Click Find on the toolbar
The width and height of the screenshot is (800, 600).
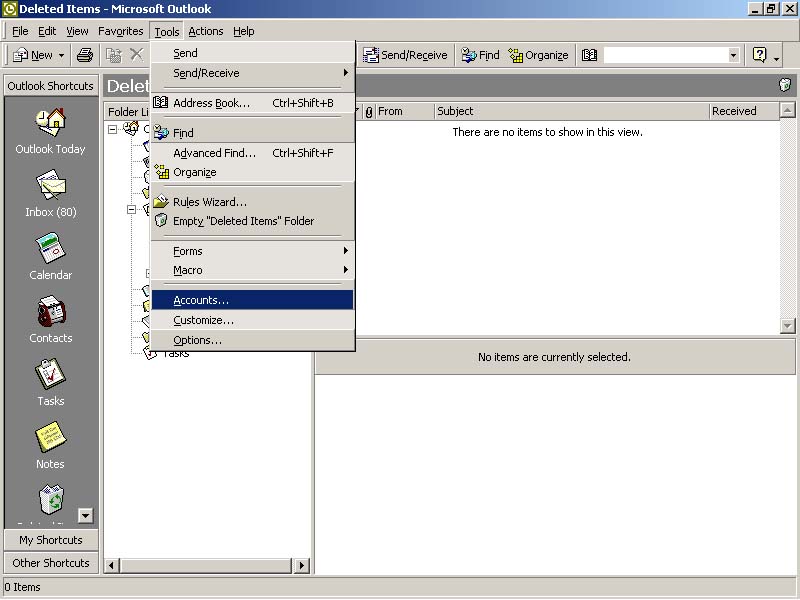[x=480, y=55]
